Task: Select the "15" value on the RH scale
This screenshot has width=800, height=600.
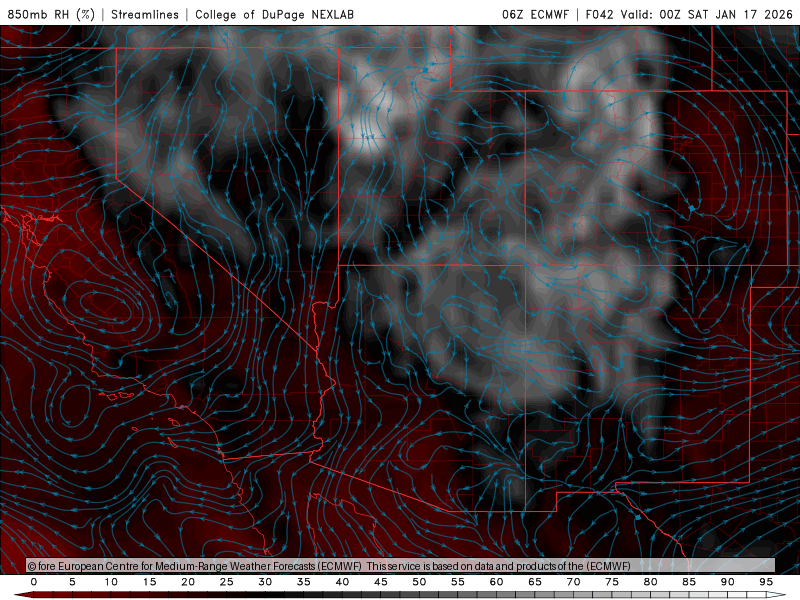Action: (149, 582)
